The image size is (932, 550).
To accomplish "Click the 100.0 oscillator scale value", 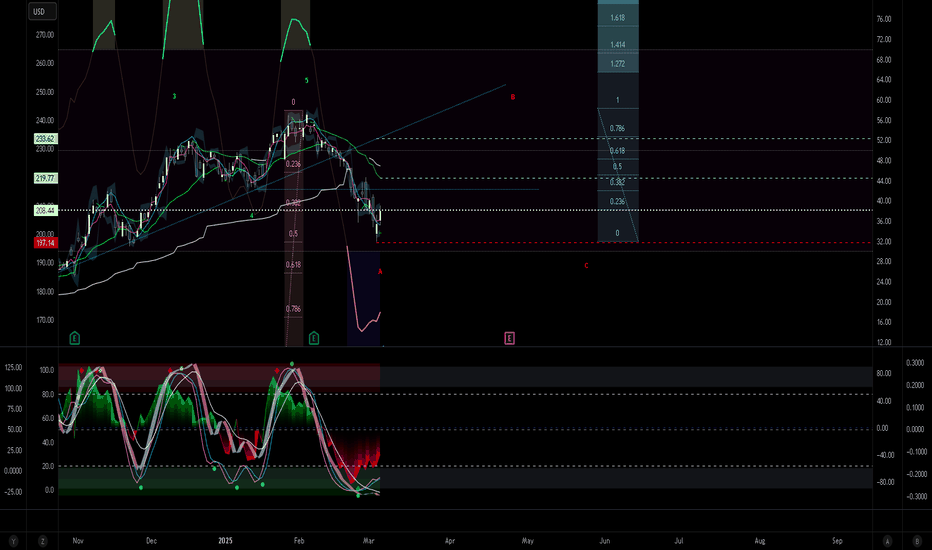I will 47,370.
